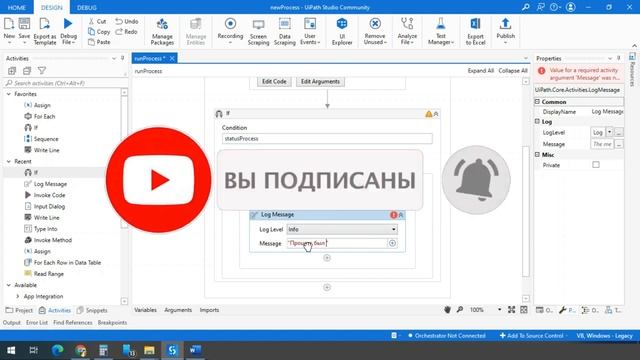Collapse the Recent tree group
The image size is (640, 360).
[x=9, y=162]
